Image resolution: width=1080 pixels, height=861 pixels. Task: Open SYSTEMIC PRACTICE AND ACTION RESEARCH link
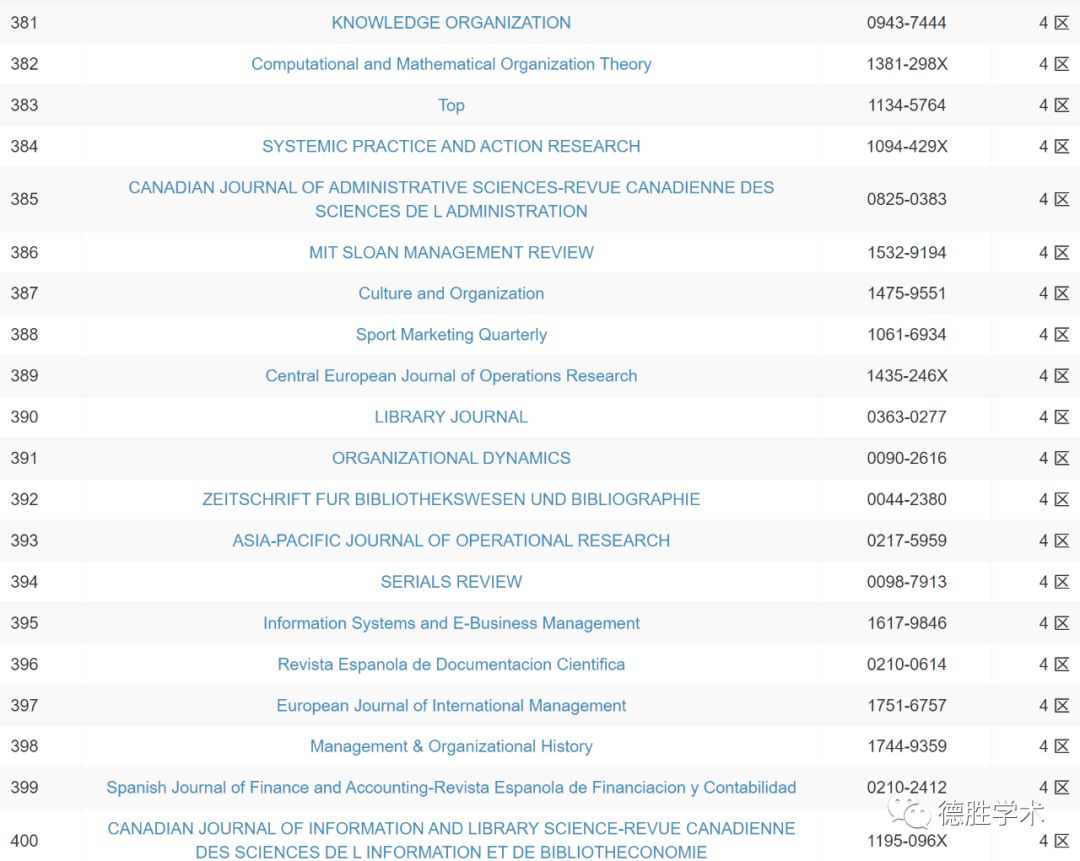[x=451, y=146]
